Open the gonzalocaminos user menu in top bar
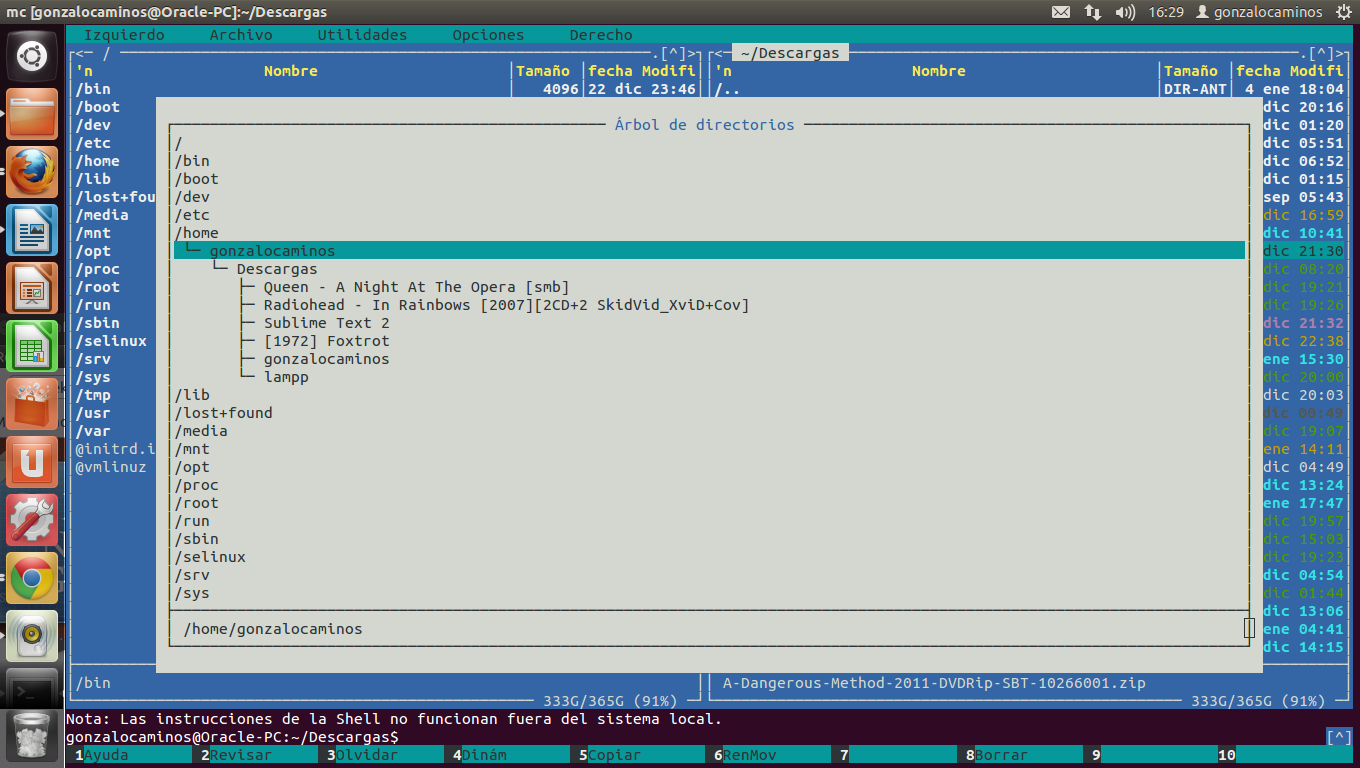Viewport: 1360px width, 768px height. (x=1259, y=12)
